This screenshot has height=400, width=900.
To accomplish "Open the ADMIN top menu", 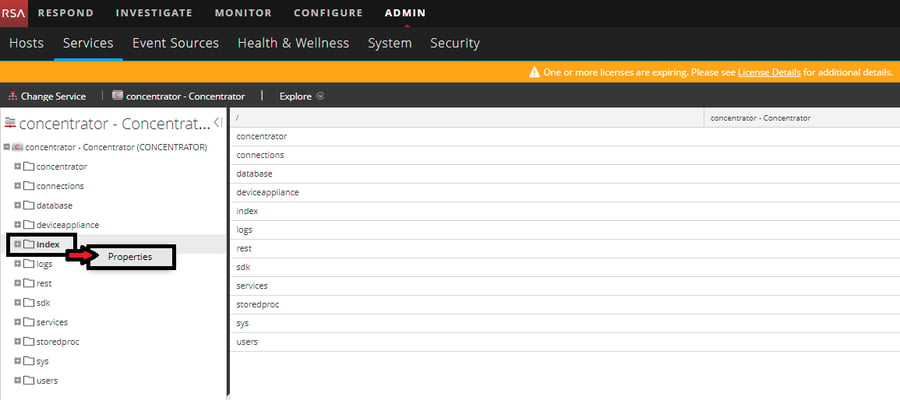I will [x=405, y=13].
